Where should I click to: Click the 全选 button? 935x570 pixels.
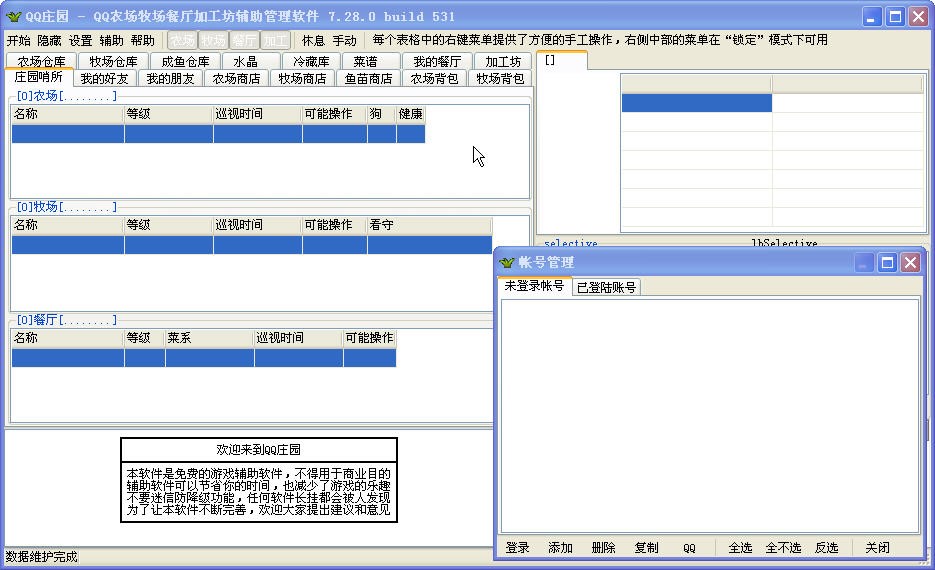[x=740, y=548]
